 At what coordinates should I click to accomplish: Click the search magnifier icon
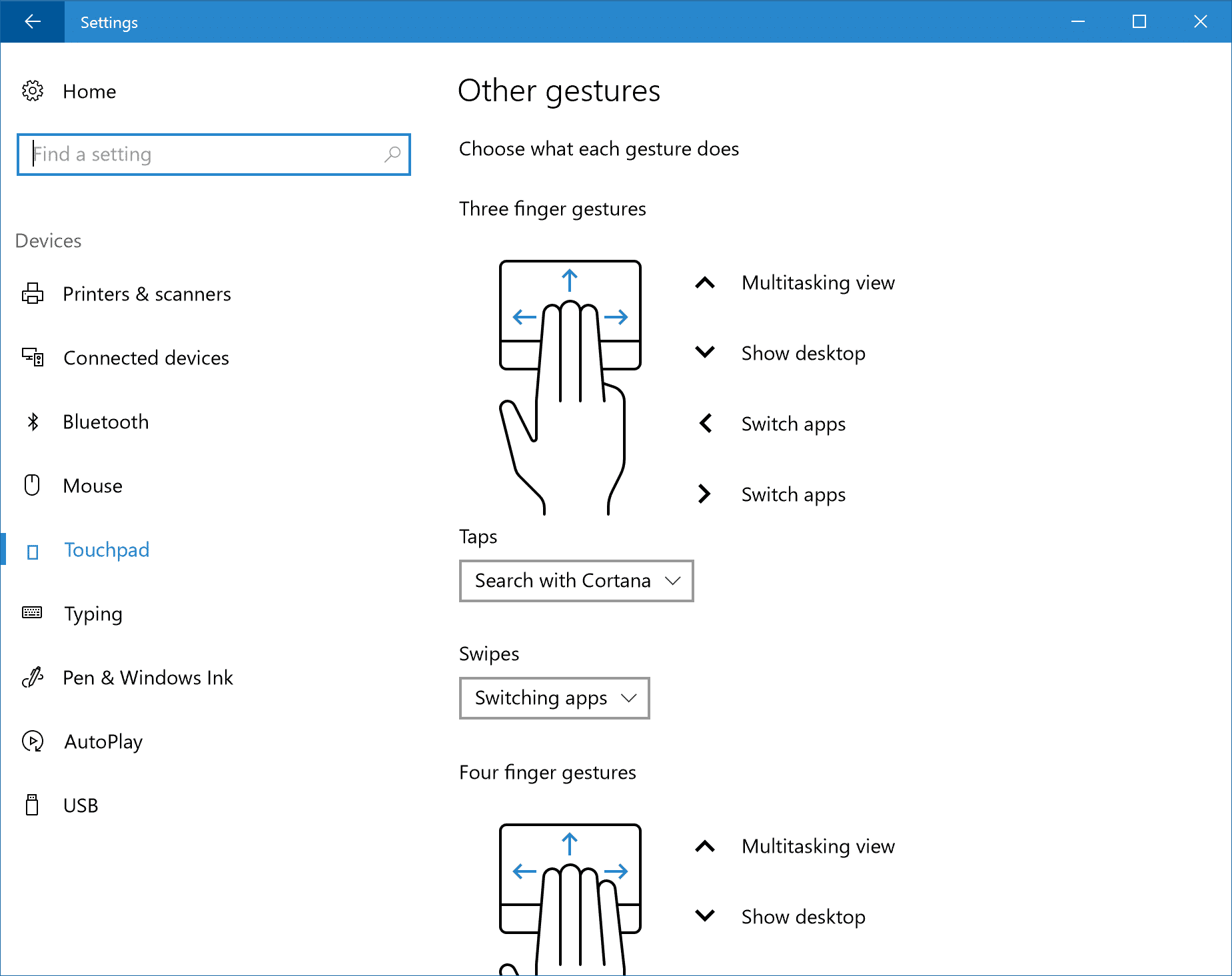(392, 154)
